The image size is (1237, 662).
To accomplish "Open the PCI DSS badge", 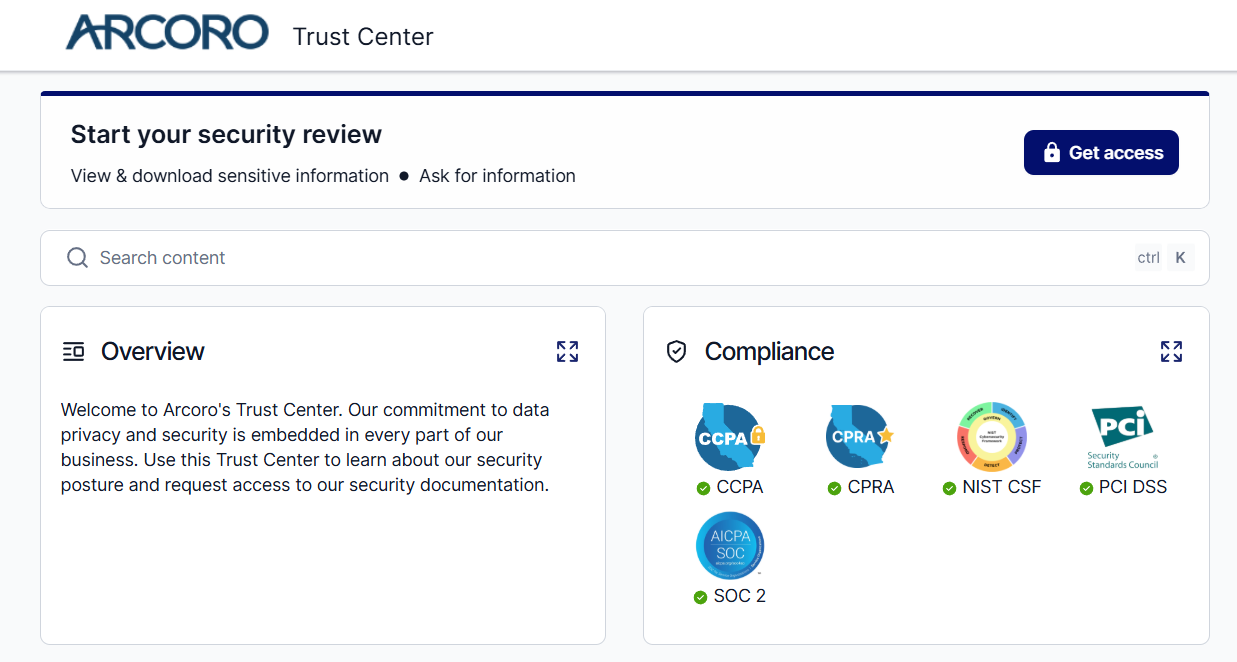I will point(1123,437).
